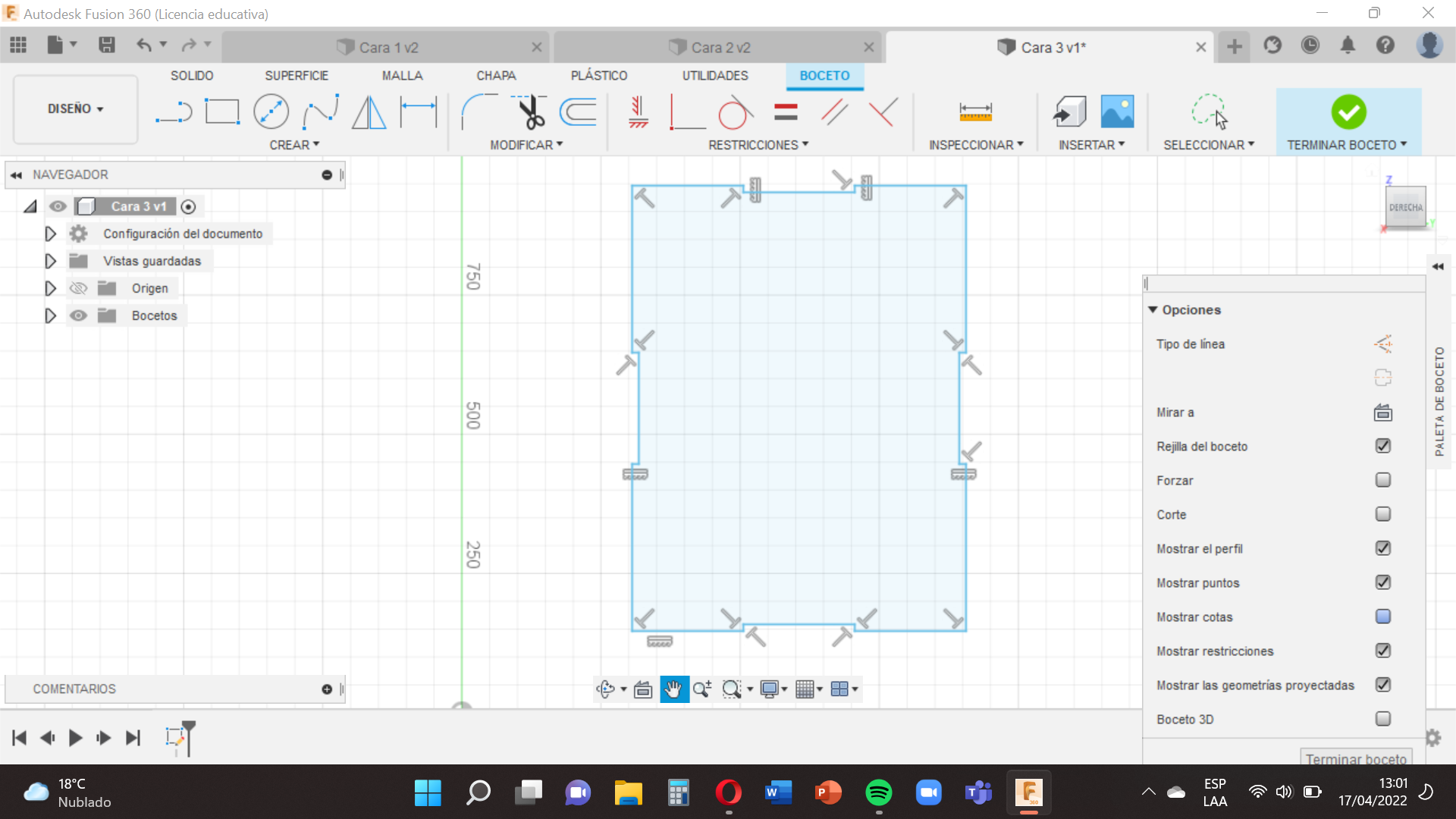Enable the Corte checkbox

1382,514
